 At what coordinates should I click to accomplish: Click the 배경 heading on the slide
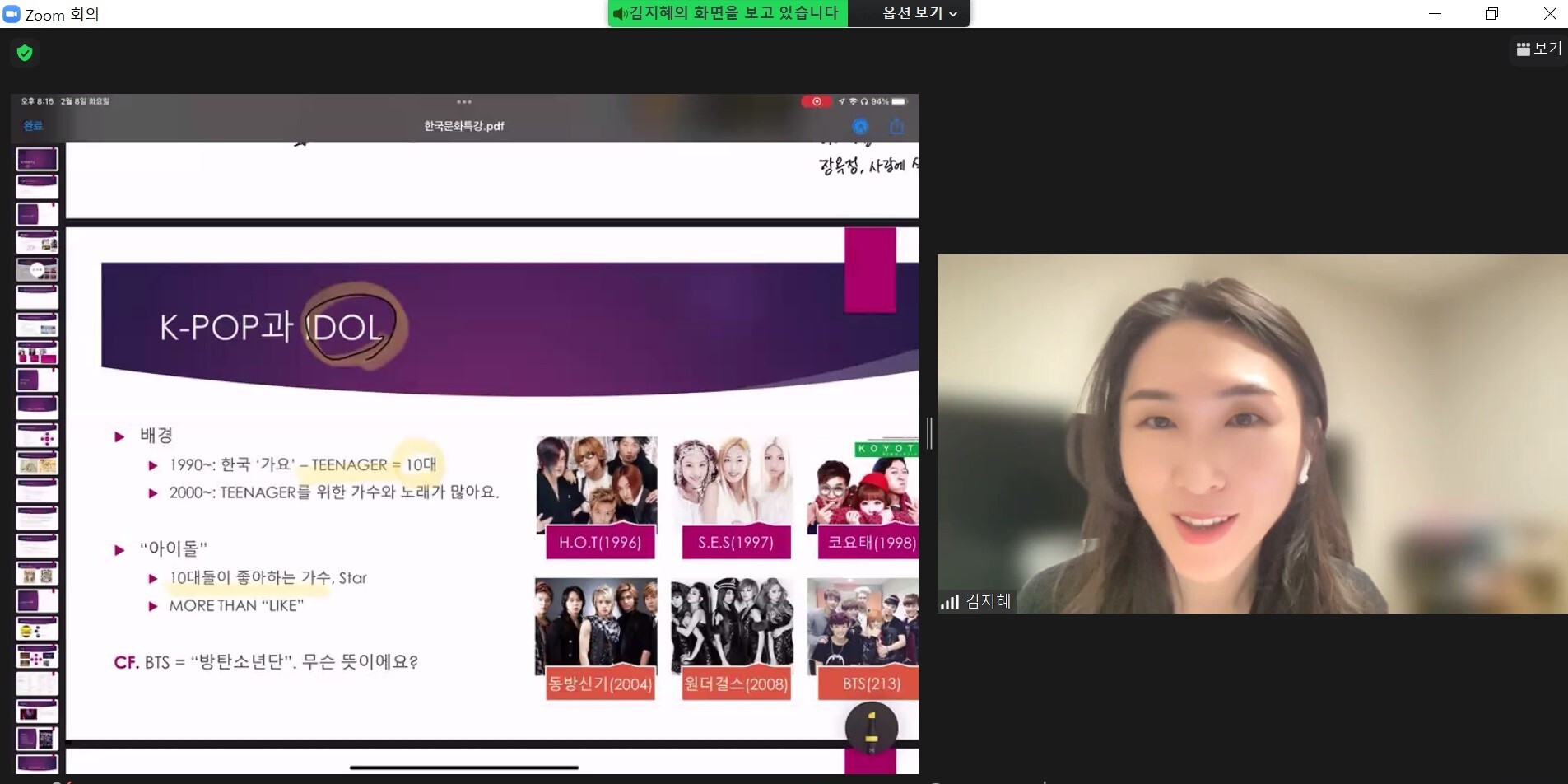tap(156, 435)
